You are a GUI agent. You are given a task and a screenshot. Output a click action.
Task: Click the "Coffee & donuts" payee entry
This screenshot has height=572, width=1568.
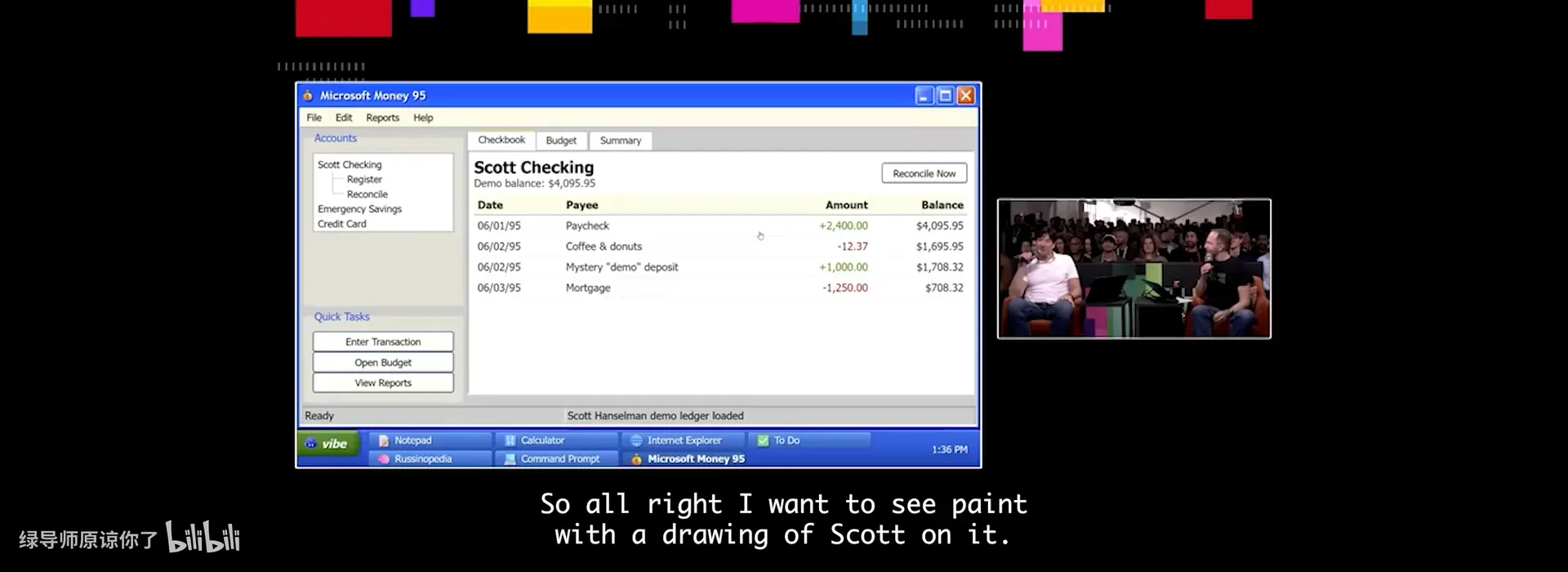[604, 247]
